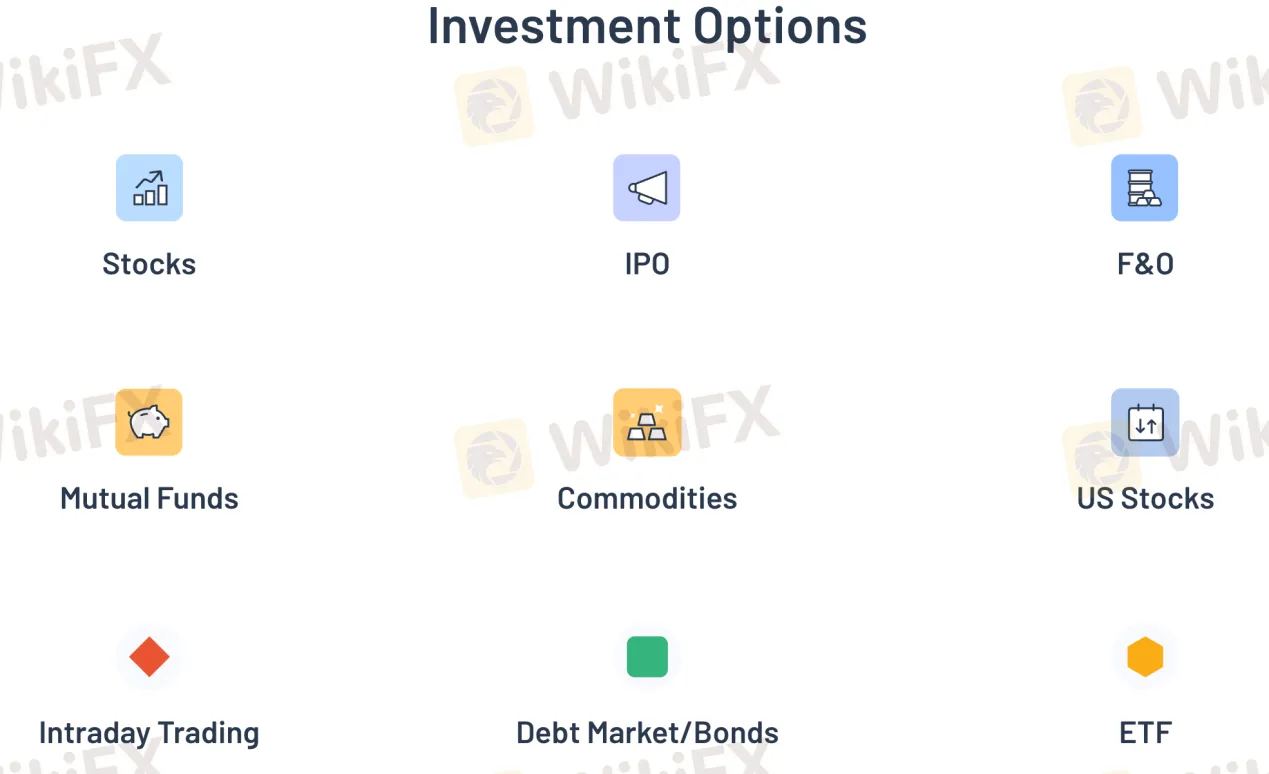Click the Debt Market/Bonds label
Viewport: 1269px width, 774px height.
(x=646, y=732)
